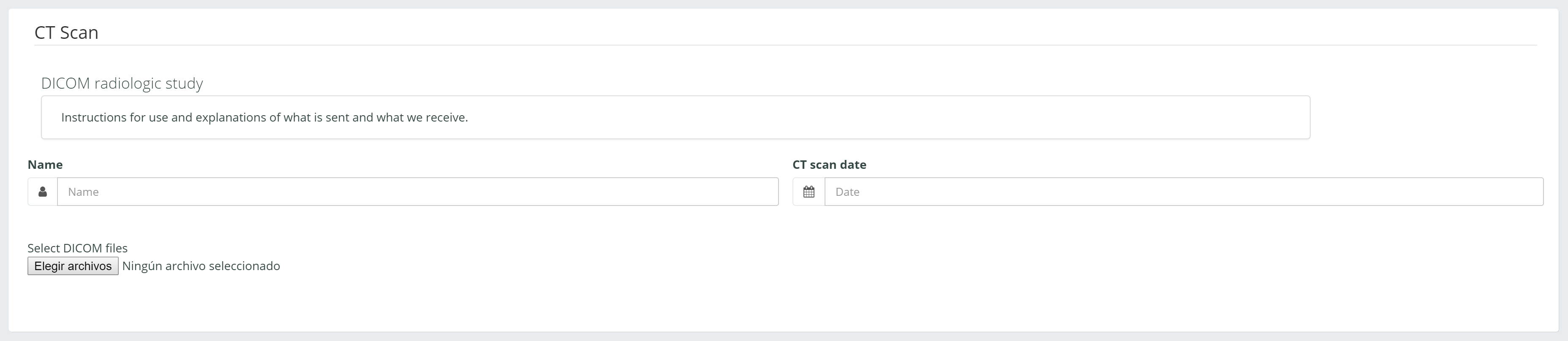Click the word 'receive' in instructions panel
The width and height of the screenshot is (1568, 341).
(x=445, y=117)
